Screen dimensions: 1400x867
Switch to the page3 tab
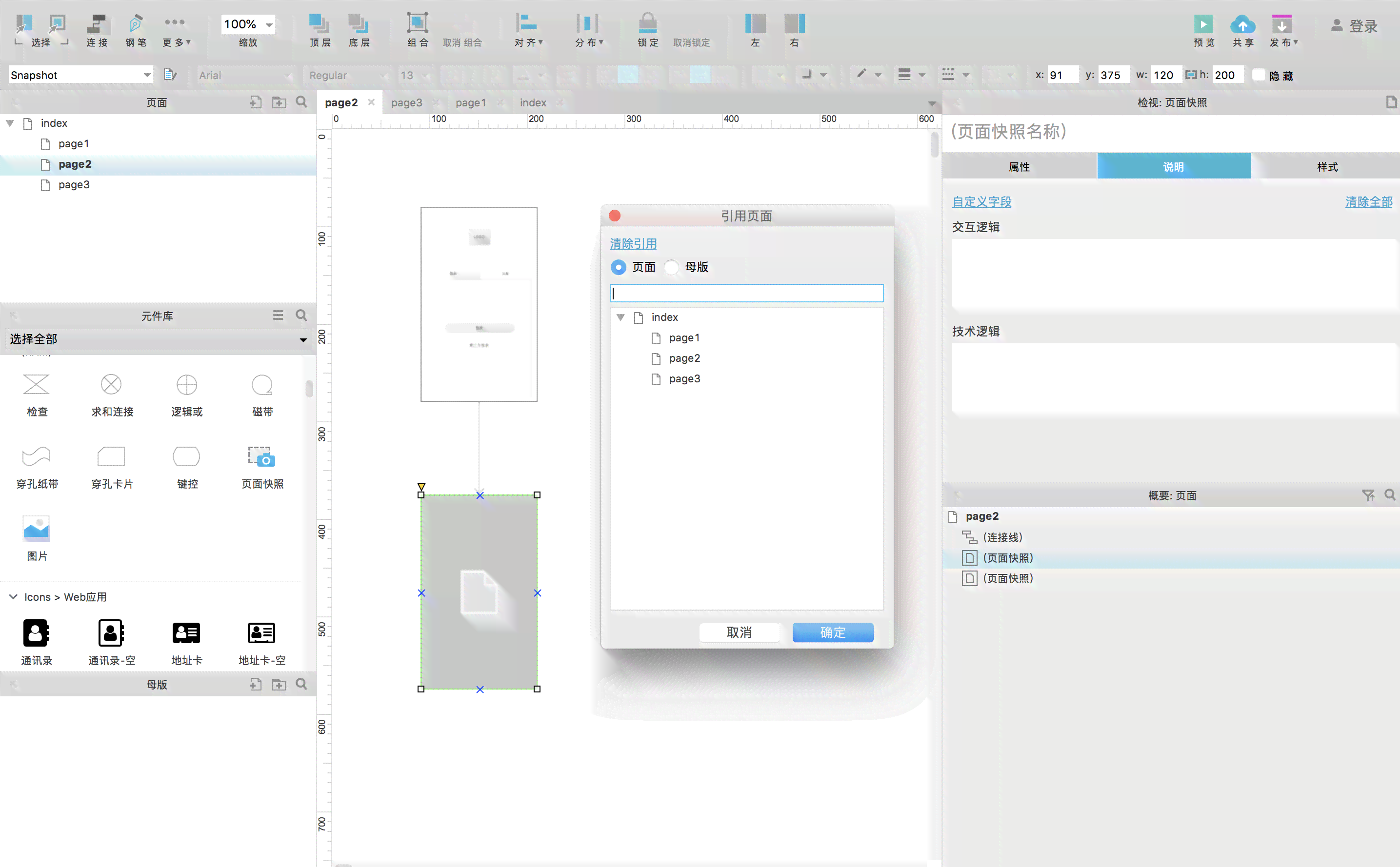click(406, 102)
